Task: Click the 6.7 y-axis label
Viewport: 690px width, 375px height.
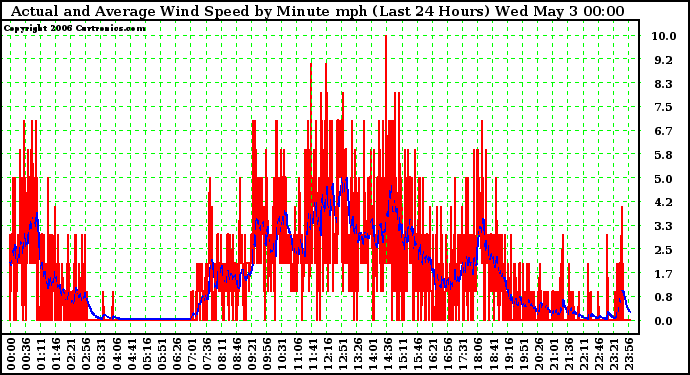Action: 664,131
